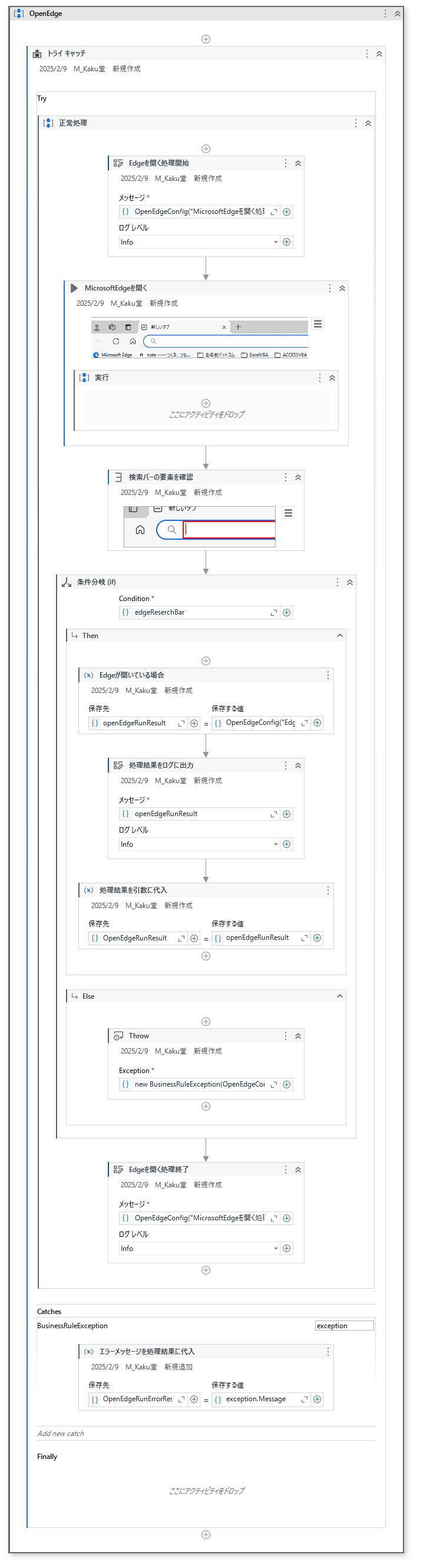Collapse the トライ キャッチ activity
This screenshot has height=1568, width=430.
pos(379,54)
